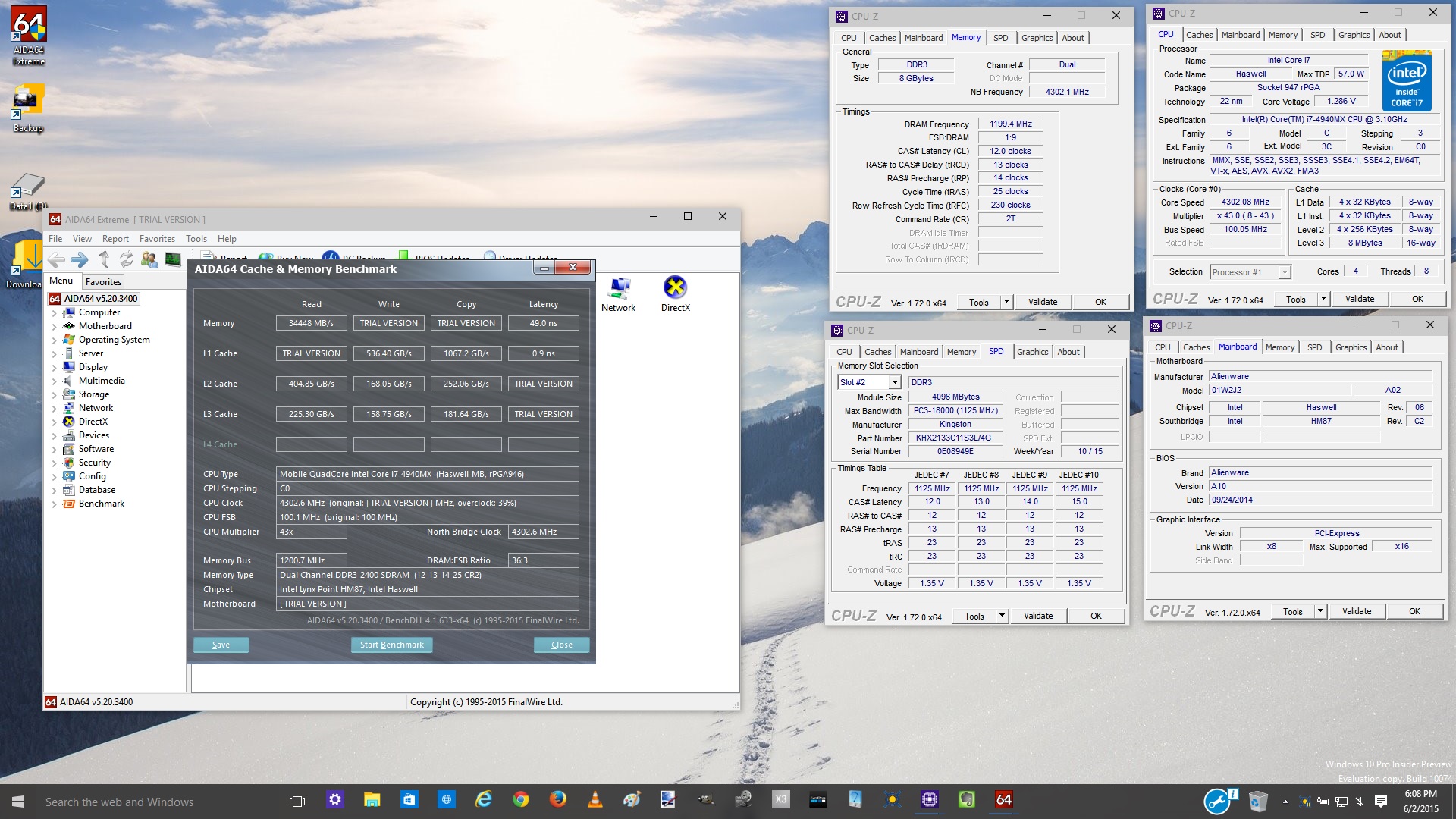Click the Windows Start button

pyautogui.click(x=18, y=802)
